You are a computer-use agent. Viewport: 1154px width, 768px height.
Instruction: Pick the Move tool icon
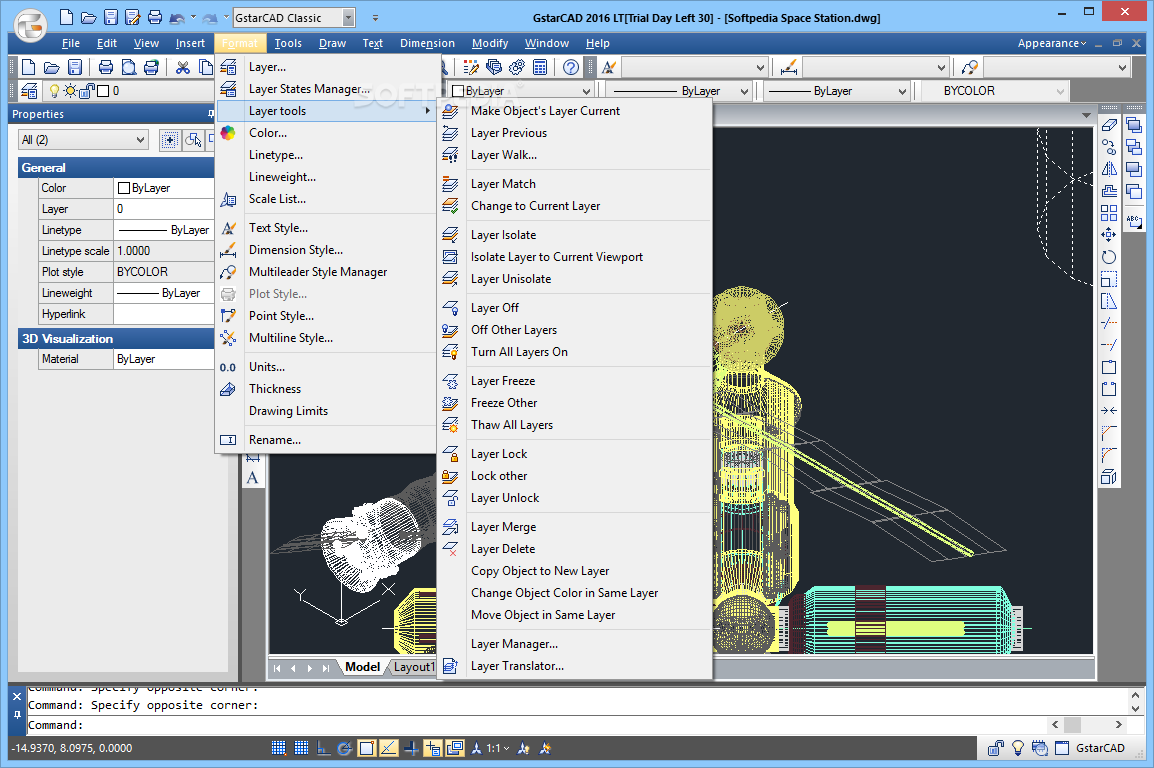click(x=1109, y=235)
